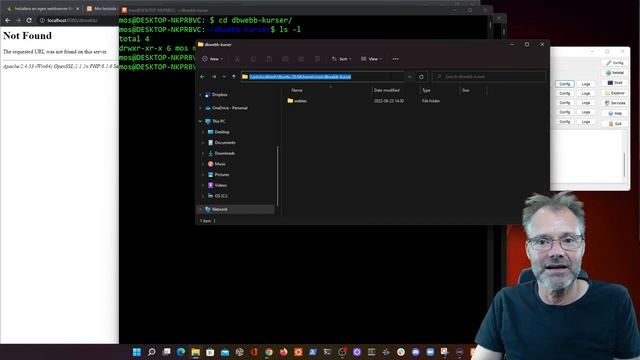Open File Explorer from the taskbar
640x360 pixels.
click(196, 352)
